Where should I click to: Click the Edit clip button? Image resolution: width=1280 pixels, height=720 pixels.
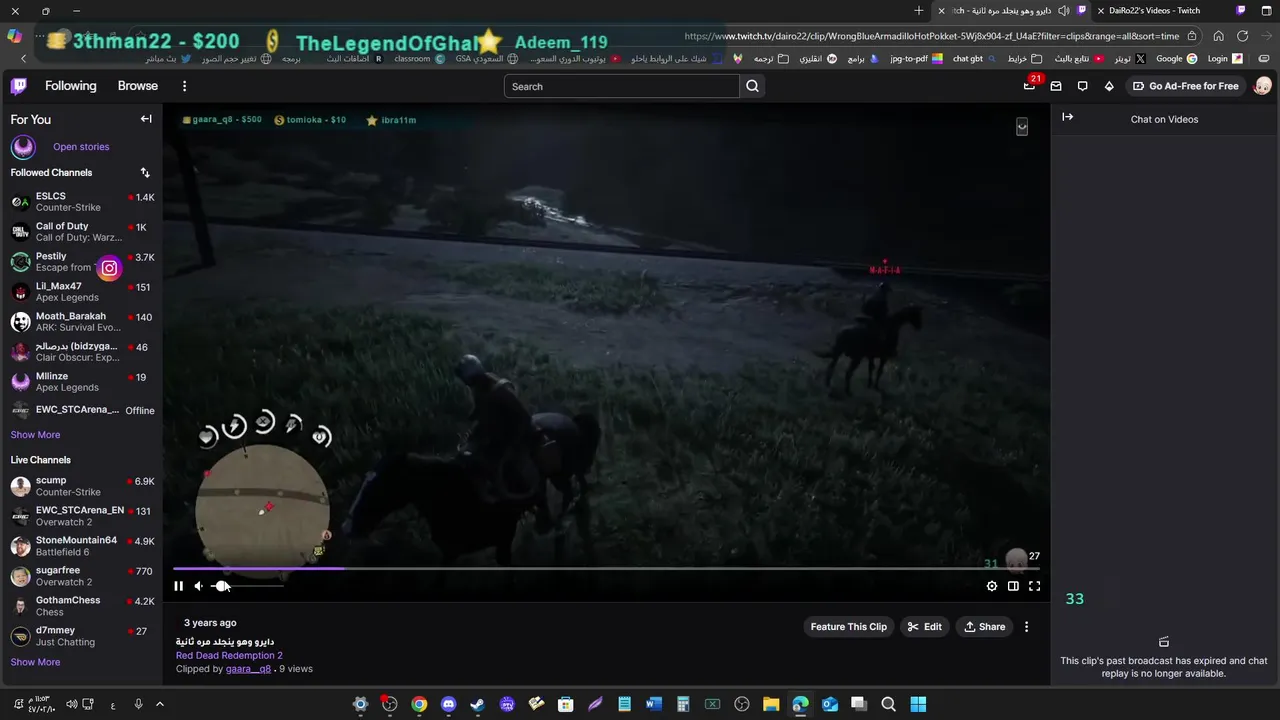[925, 627]
